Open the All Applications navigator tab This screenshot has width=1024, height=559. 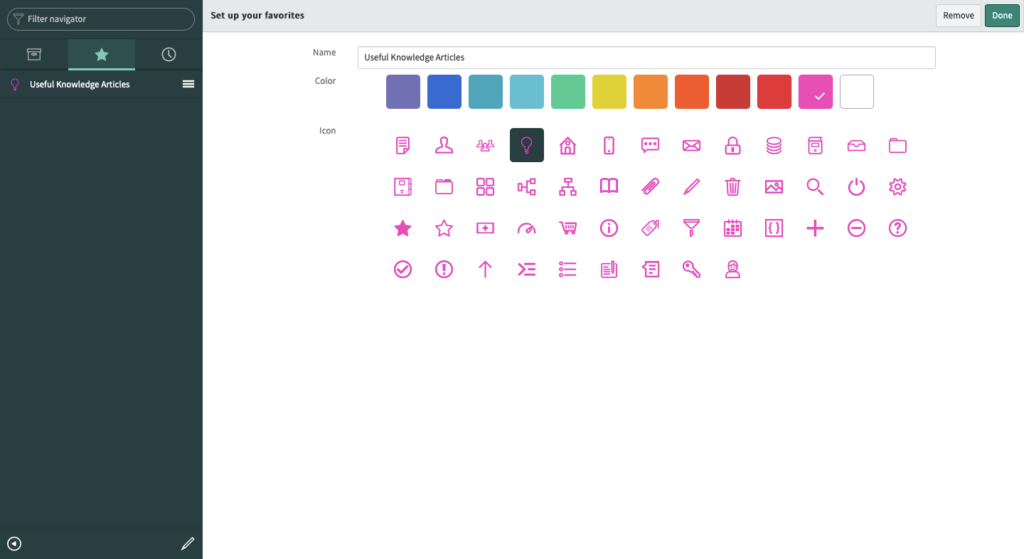click(34, 54)
